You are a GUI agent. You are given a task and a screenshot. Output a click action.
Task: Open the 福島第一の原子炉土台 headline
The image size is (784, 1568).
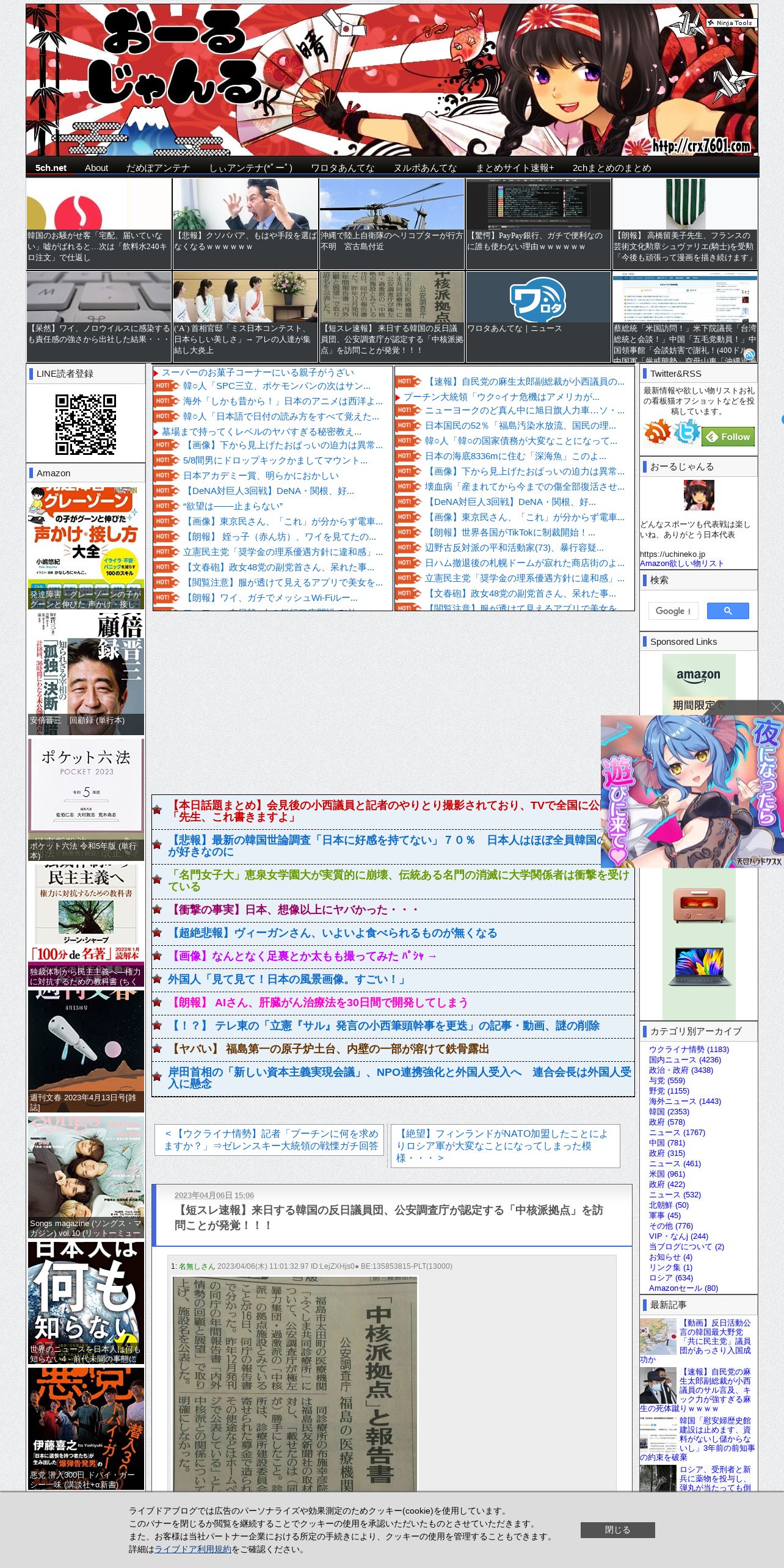(x=328, y=1049)
